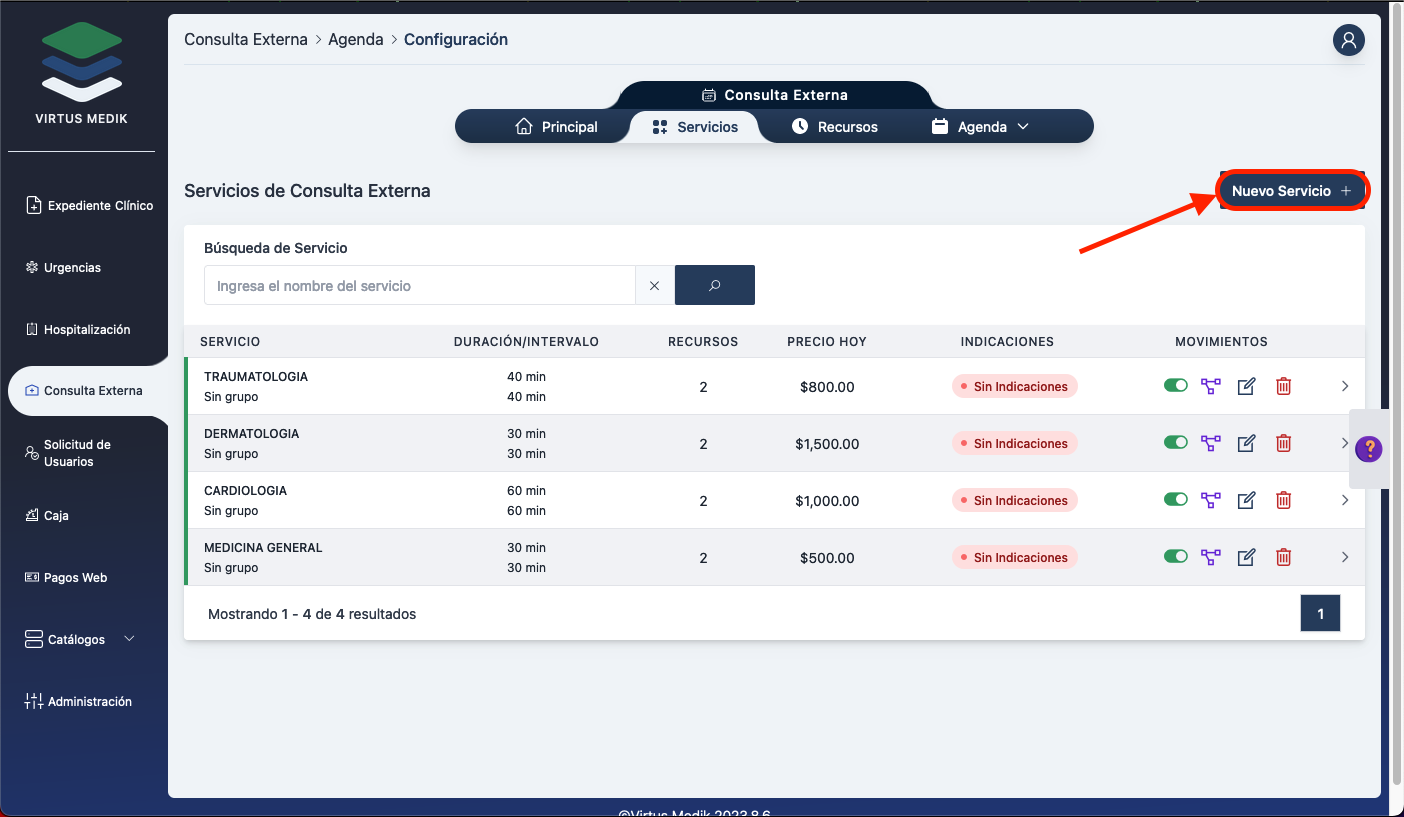The width and height of the screenshot is (1404, 817).
Task: Expand the Catálogos sidebar menu
Action: (x=80, y=639)
